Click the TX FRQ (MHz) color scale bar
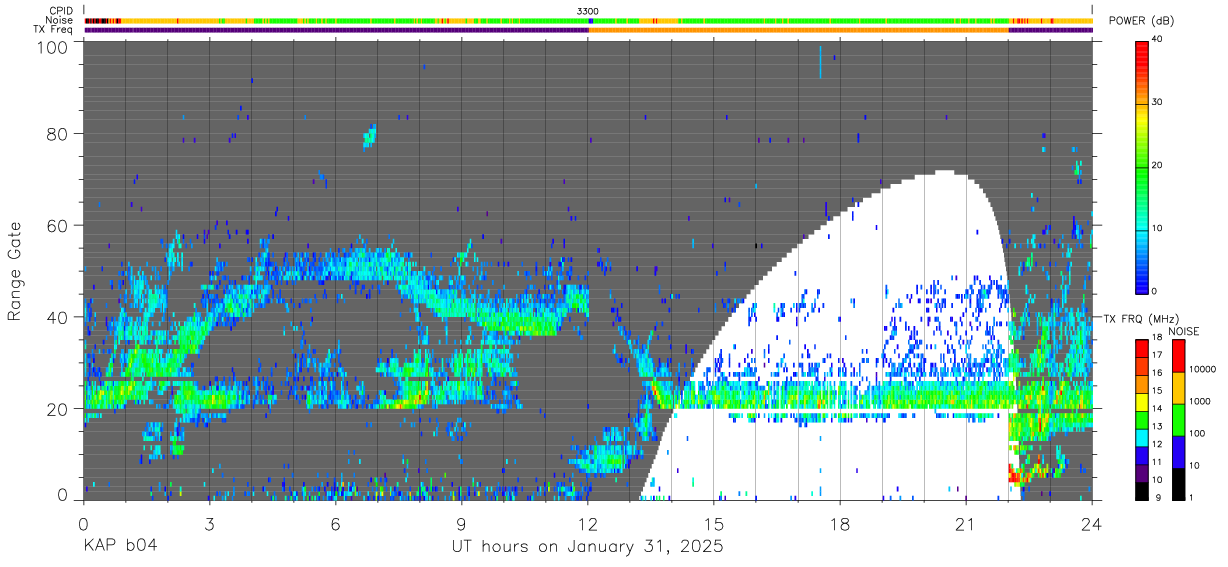This screenshot has width=1228, height=567. 1142,419
